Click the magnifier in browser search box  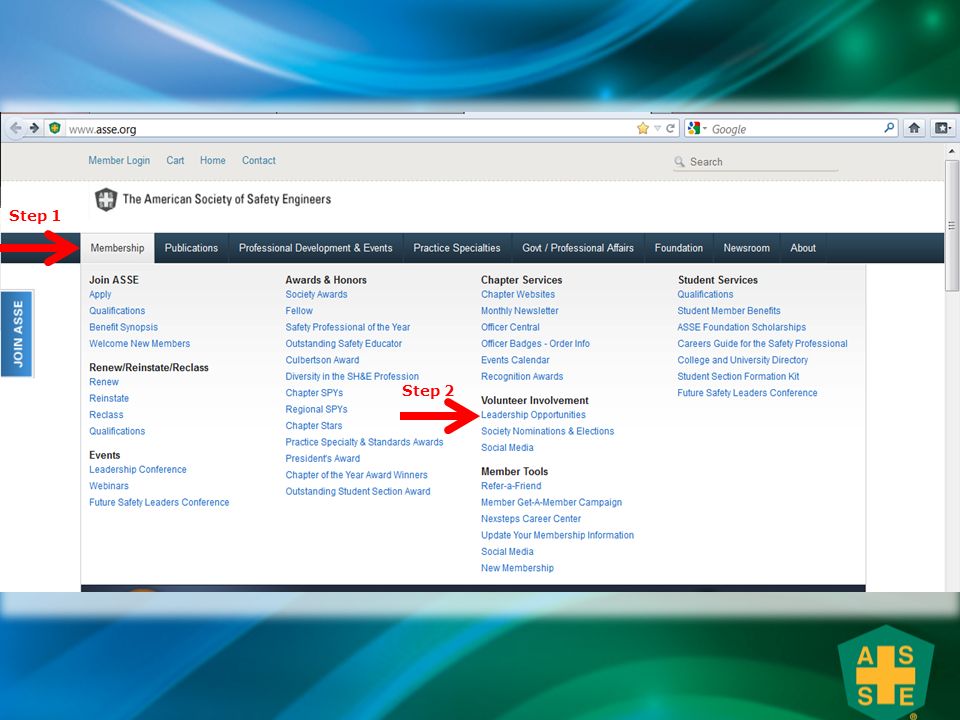889,128
